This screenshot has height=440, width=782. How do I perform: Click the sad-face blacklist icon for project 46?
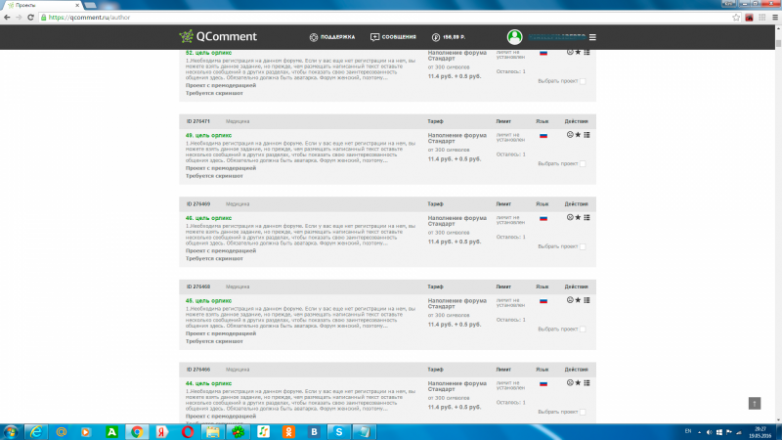[570, 218]
